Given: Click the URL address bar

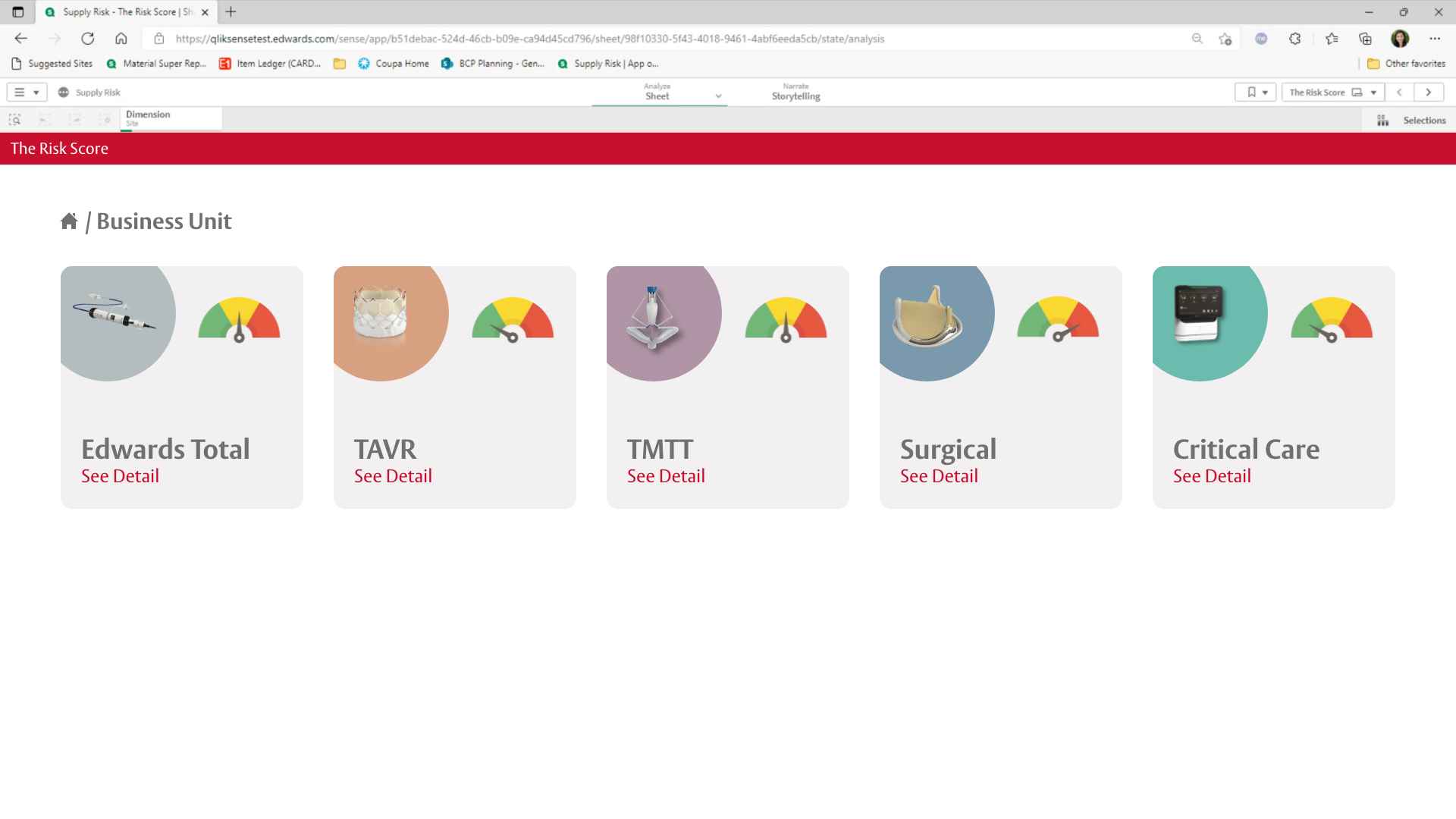Looking at the screenshot, I should click(x=667, y=39).
